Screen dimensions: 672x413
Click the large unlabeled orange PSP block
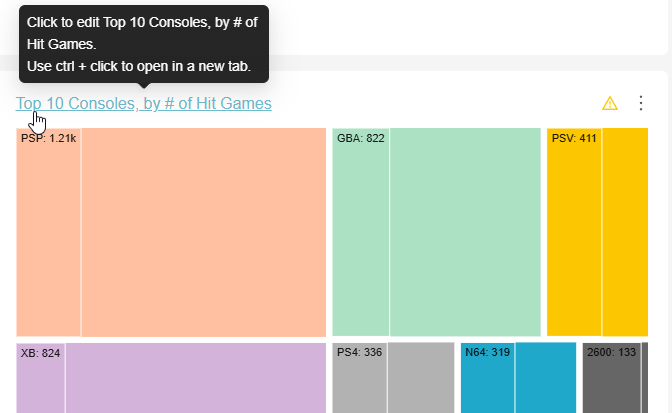[x=204, y=232]
